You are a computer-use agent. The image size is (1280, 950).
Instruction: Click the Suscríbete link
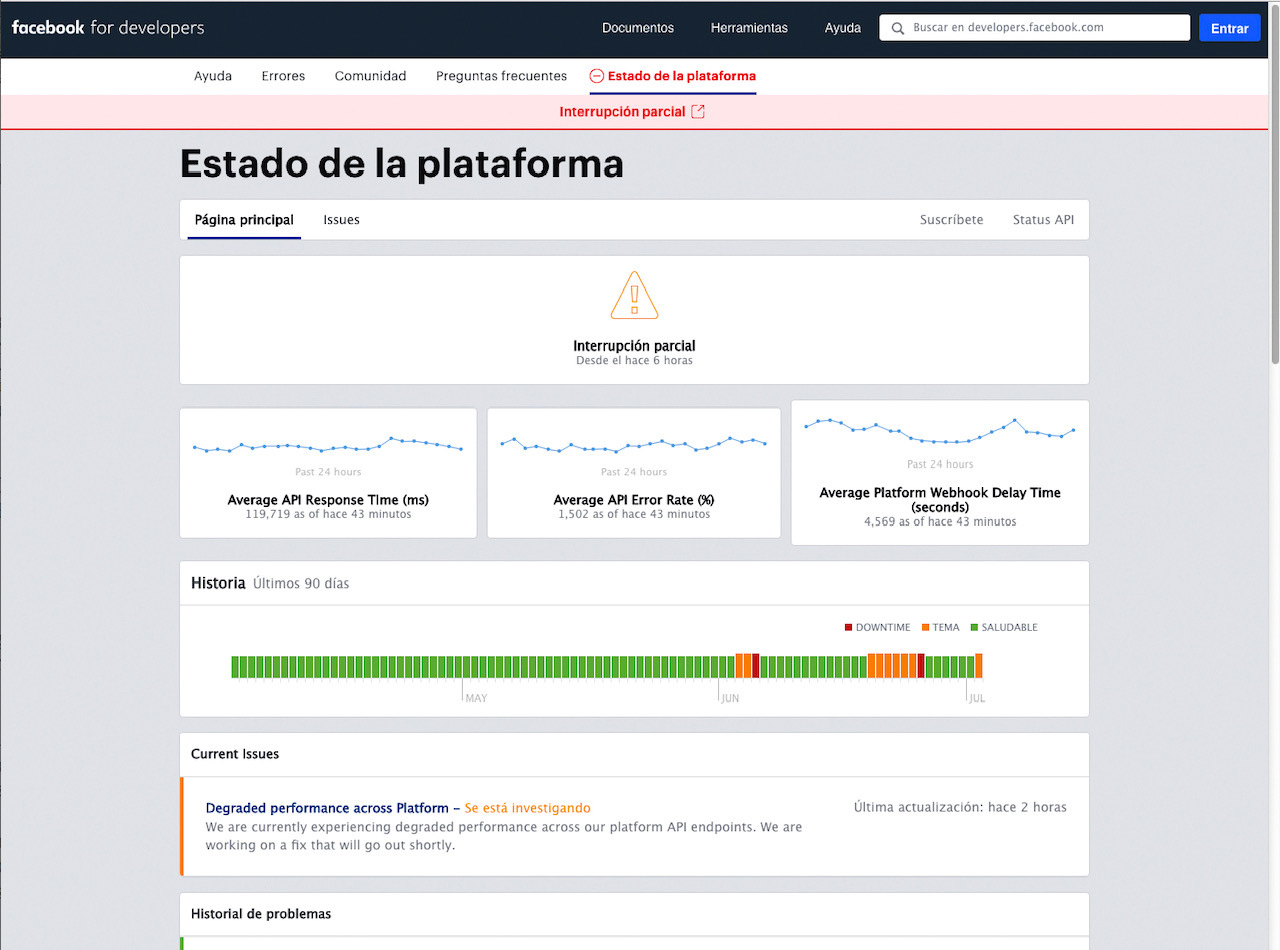[951, 219]
